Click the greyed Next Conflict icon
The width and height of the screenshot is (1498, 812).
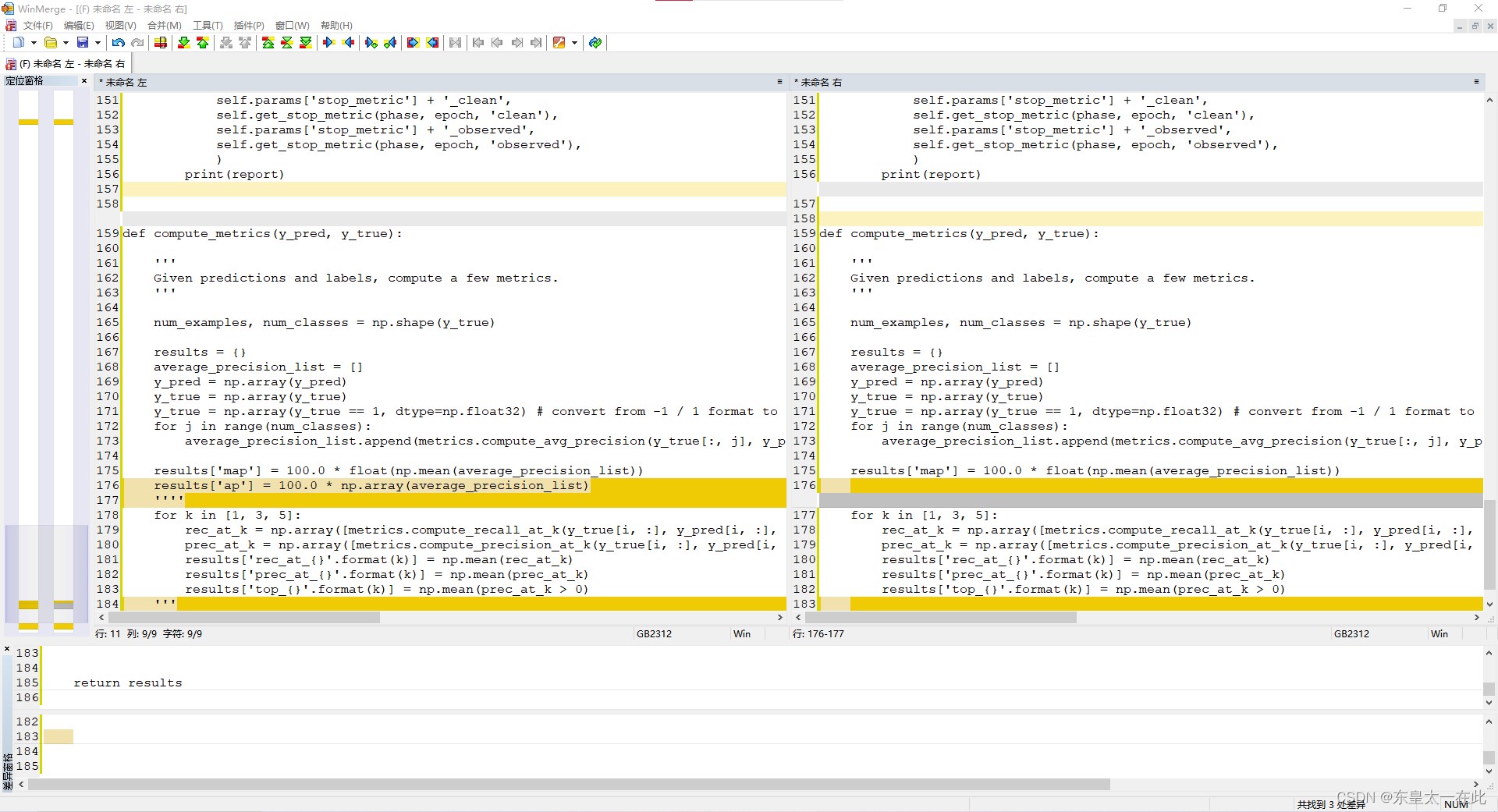tap(226, 43)
